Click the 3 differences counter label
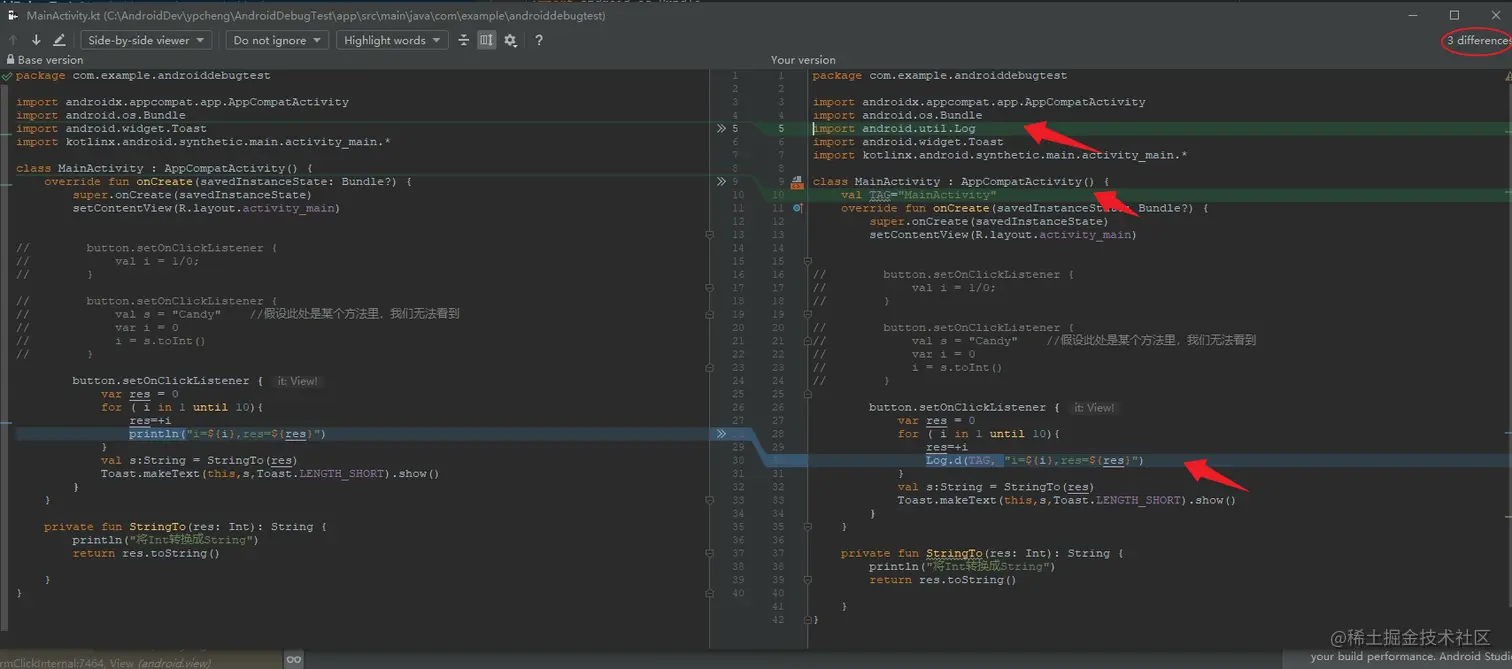1512x669 pixels. click(x=1477, y=41)
